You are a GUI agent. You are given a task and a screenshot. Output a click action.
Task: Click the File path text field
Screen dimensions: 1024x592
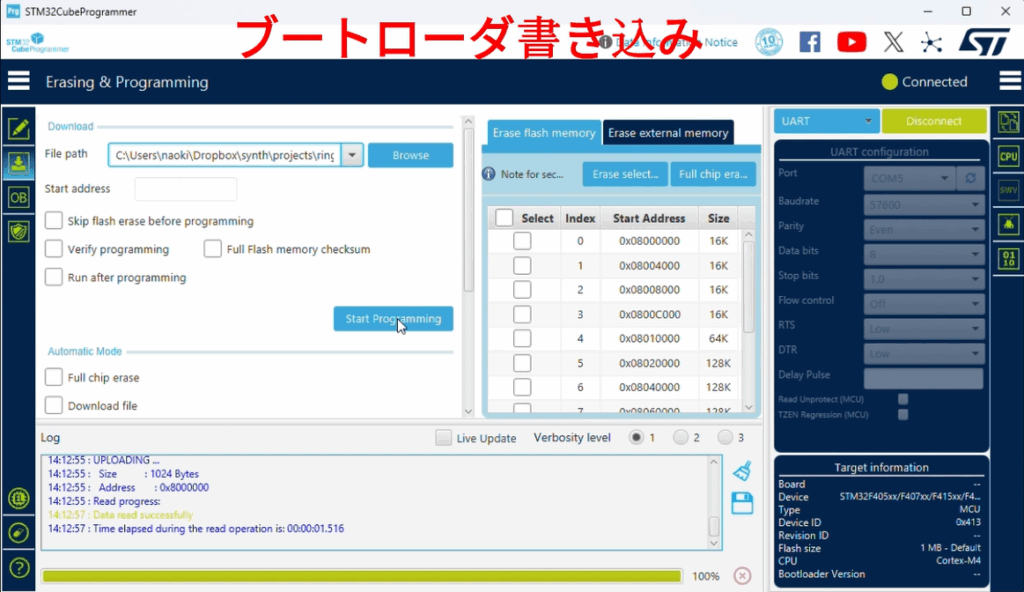pos(224,155)
